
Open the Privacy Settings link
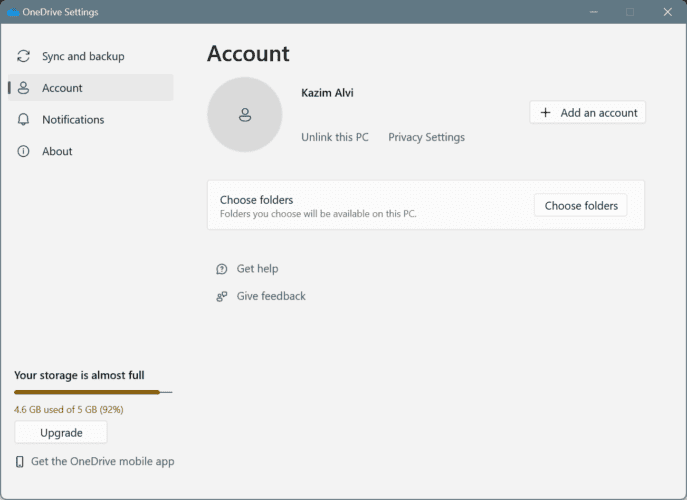[426, 137]
